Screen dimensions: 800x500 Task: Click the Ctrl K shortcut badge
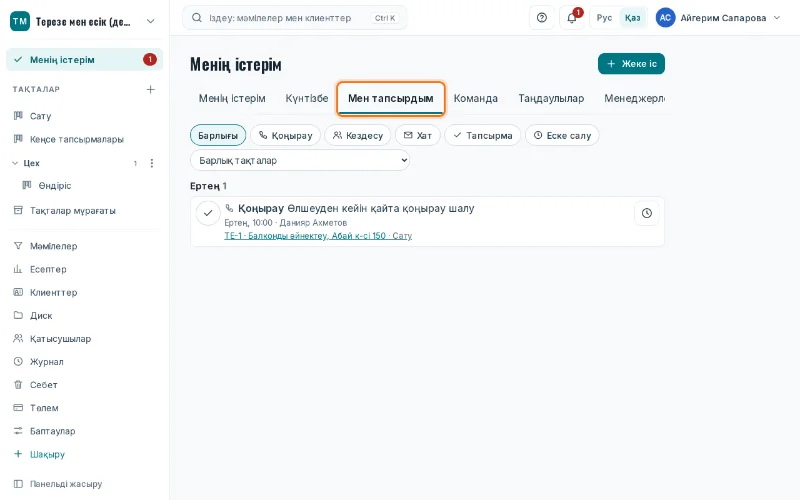coord(385,18)
